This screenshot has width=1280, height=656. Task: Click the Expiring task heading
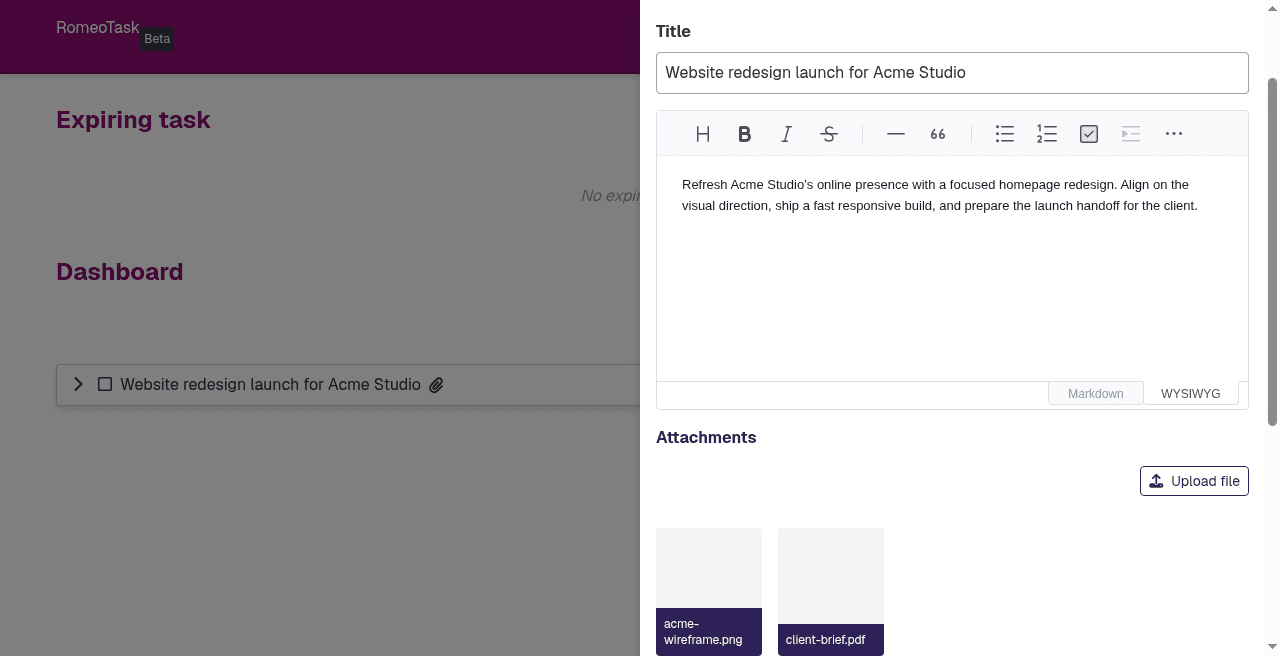click(x=133, y=120)
